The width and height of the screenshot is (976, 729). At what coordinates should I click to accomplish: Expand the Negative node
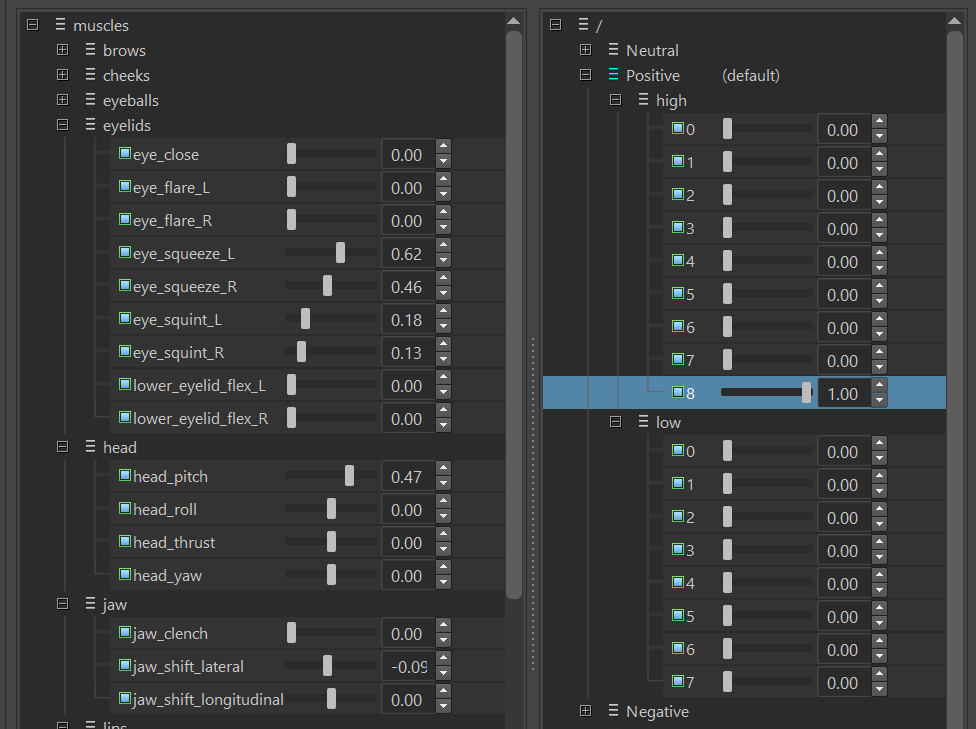click(x=585, y=711)
